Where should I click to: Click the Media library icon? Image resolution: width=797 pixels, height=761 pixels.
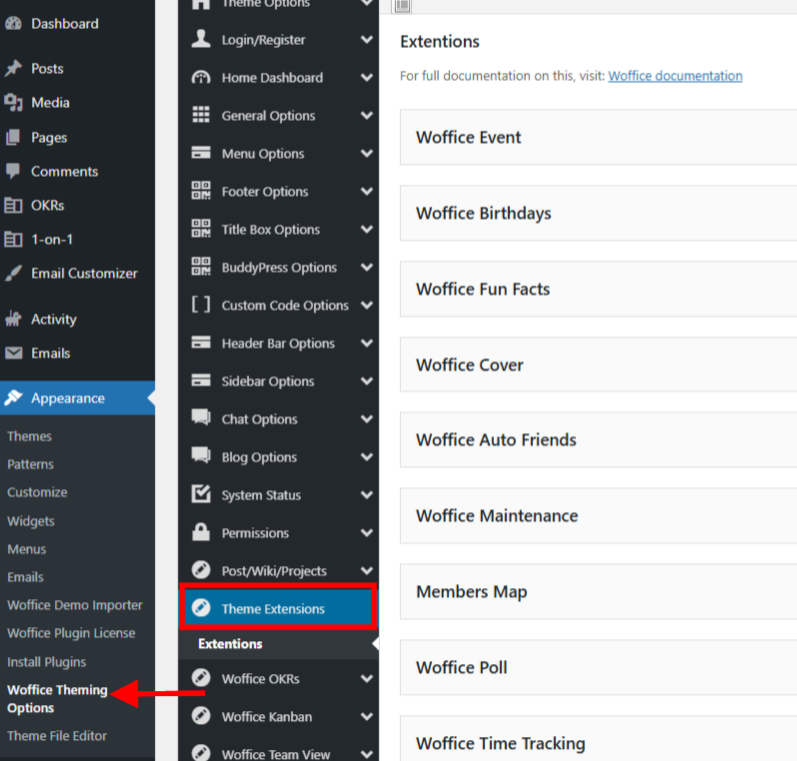(x=13, y=102)
